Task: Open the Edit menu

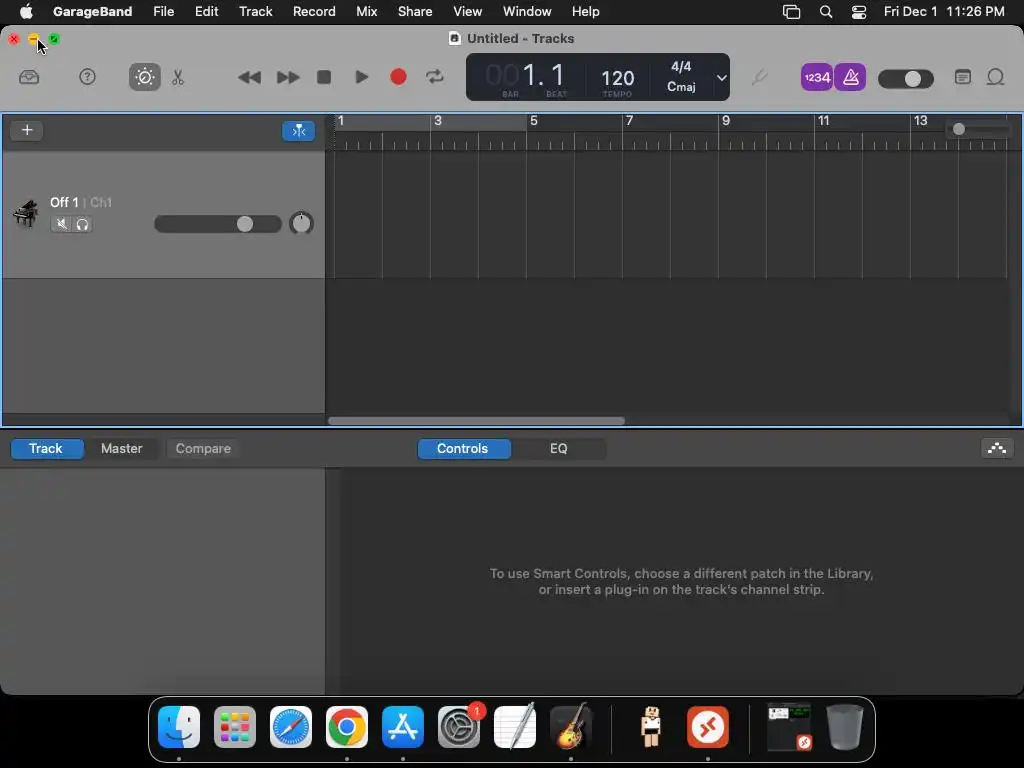Action: [x=206, y=11]
